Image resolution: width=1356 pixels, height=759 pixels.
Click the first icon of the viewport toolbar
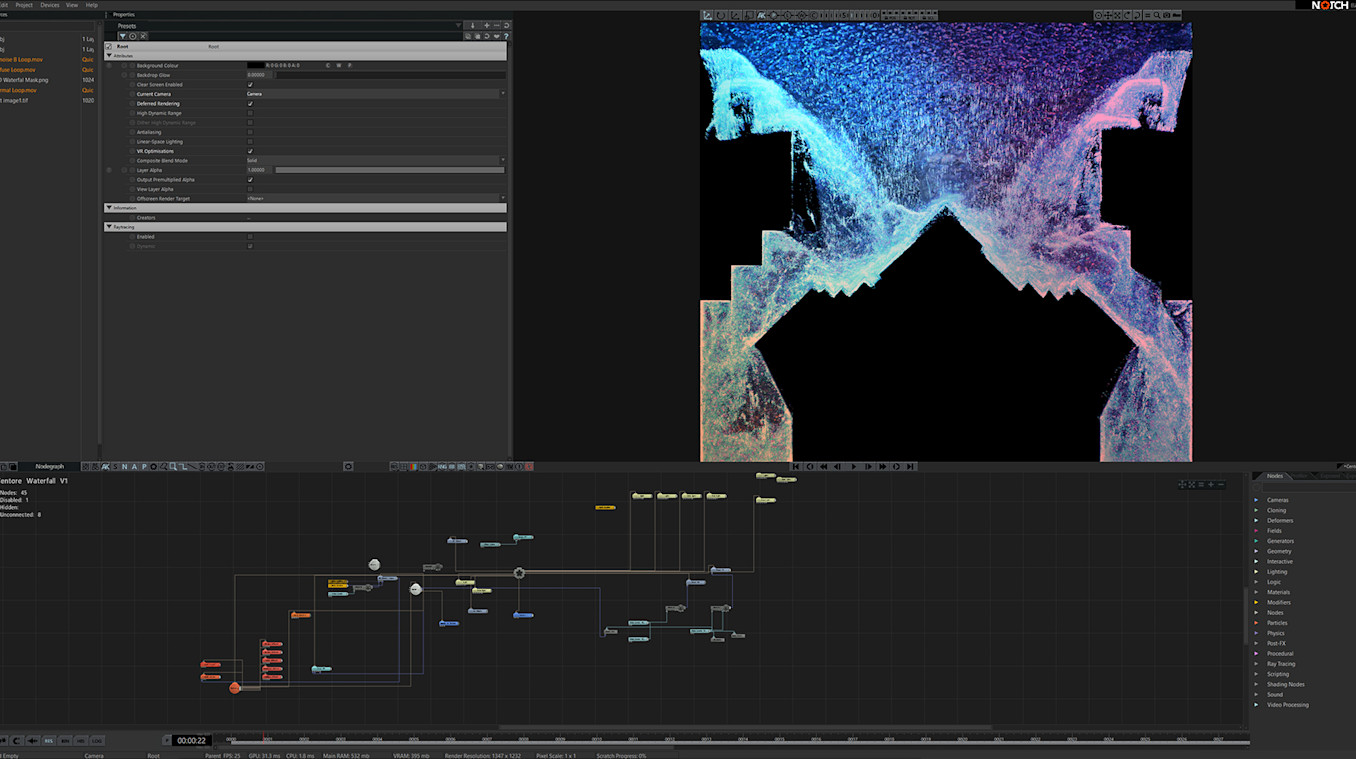point(707,15)
